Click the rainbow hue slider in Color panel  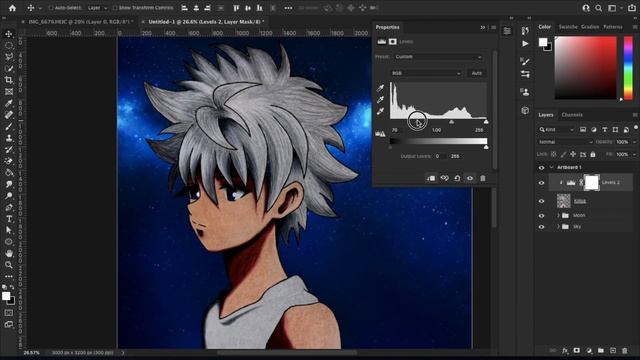(629, 67)
